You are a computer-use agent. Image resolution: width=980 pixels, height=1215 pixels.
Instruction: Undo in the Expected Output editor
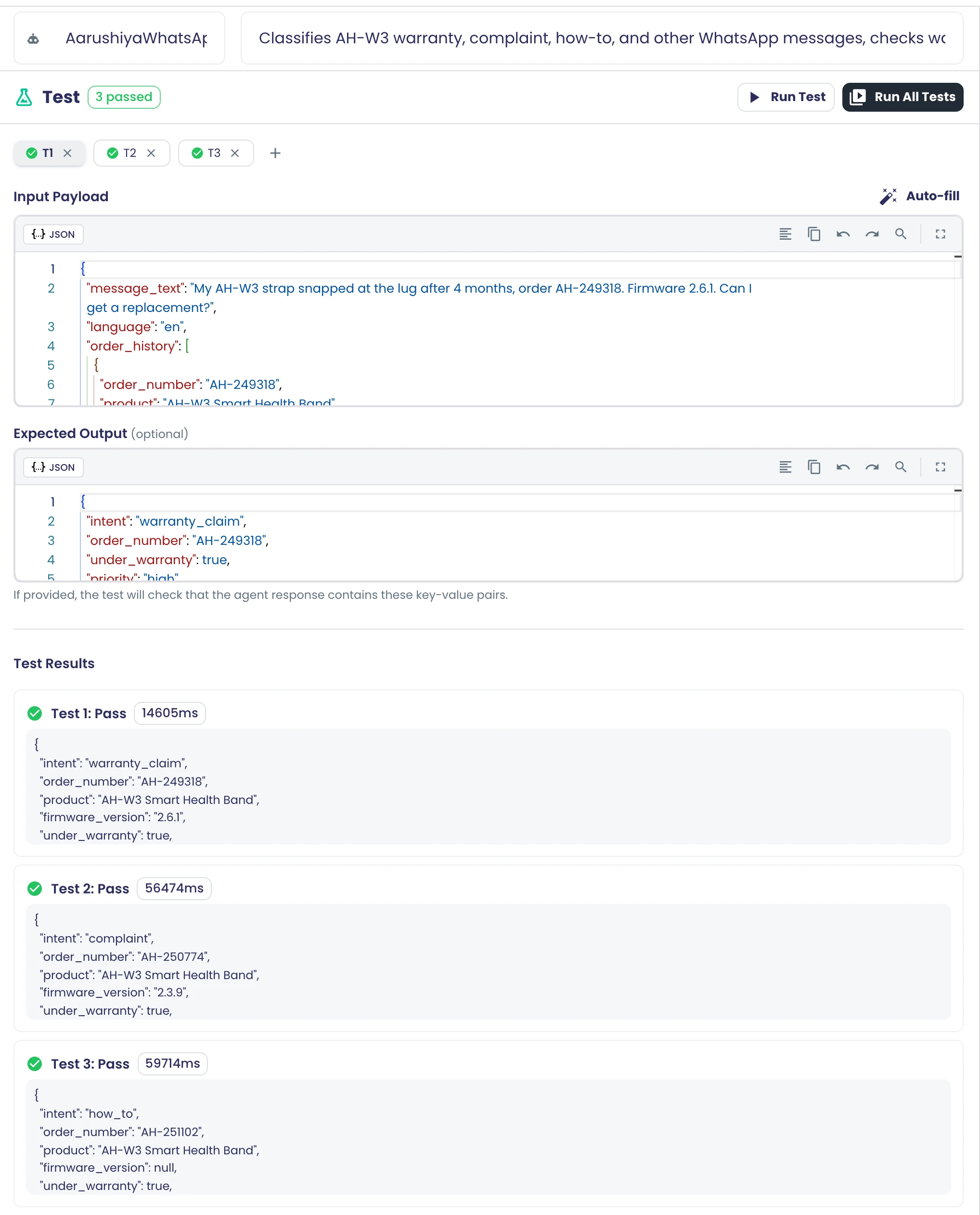click(843, 467)
